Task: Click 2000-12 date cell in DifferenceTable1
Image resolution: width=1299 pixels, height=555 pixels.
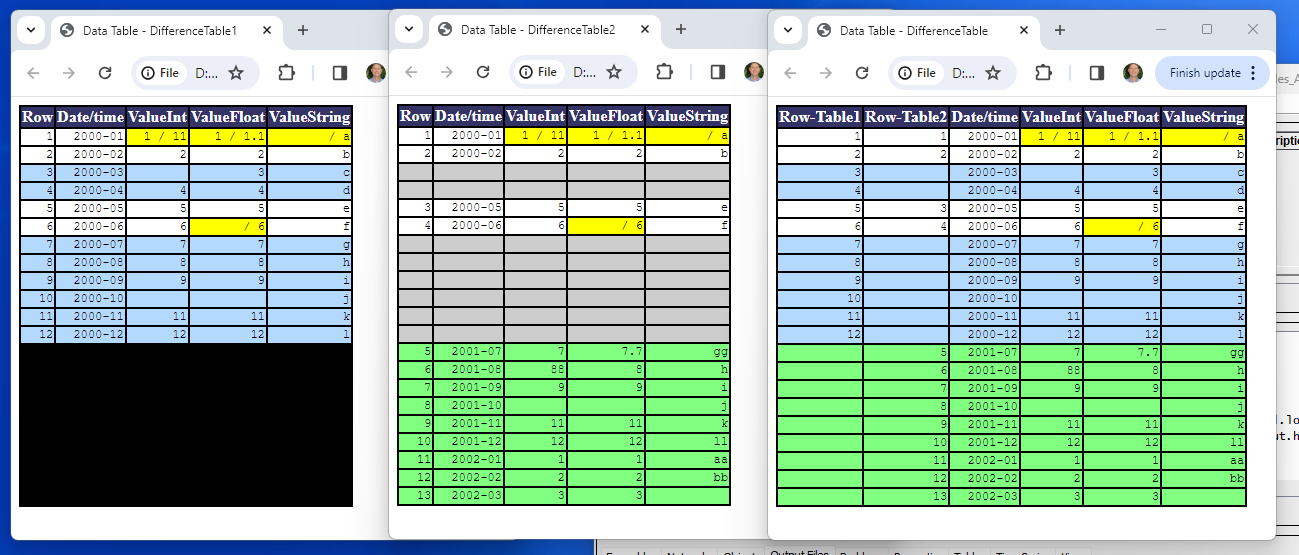Action: tap(91, 334)
